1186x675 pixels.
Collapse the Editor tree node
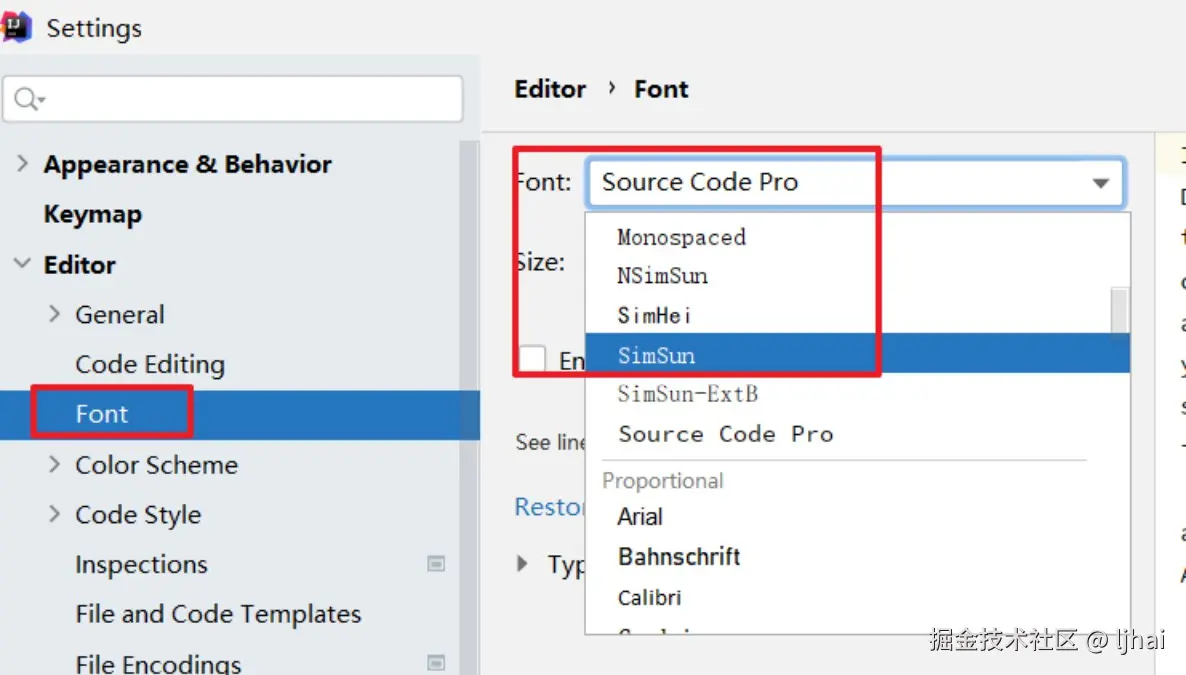point(22,265)
